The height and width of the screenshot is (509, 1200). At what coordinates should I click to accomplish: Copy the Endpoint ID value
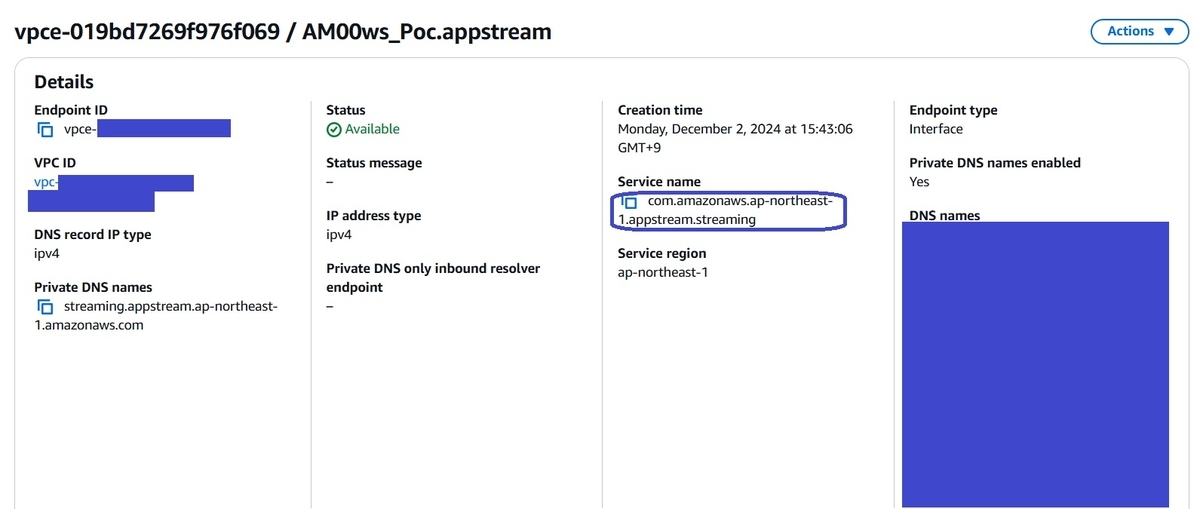pos(45,129)
